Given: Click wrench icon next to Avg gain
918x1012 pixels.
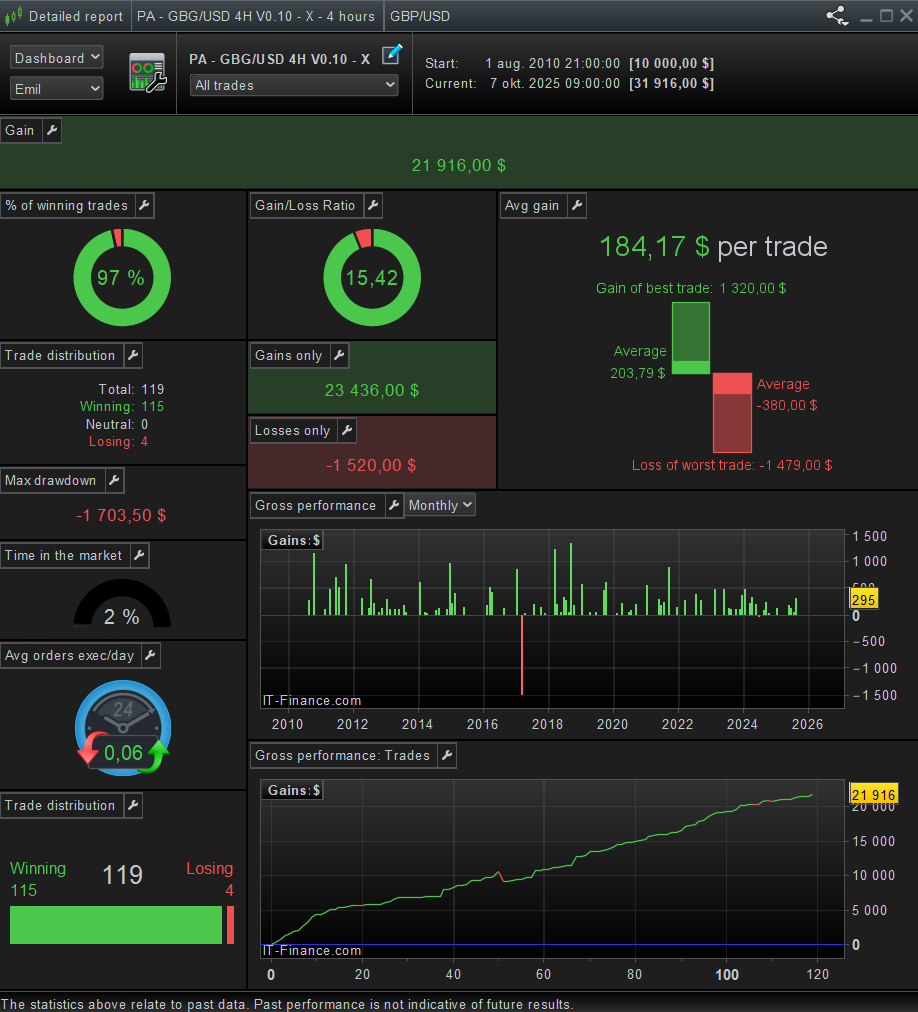Looking at the screenshot, I should click(576, 206).
